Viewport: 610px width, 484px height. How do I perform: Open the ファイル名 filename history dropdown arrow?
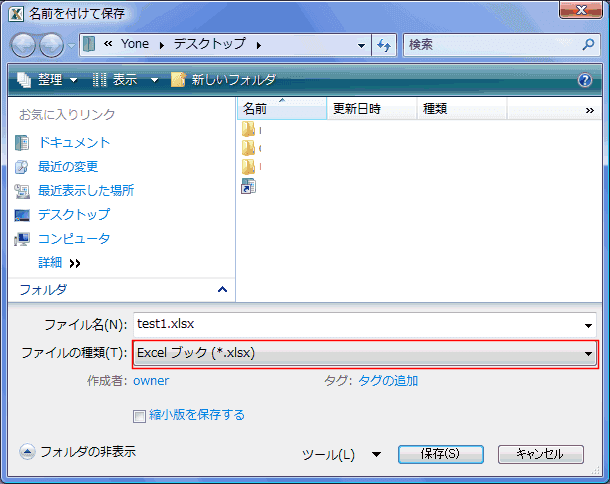coord(588,325)
